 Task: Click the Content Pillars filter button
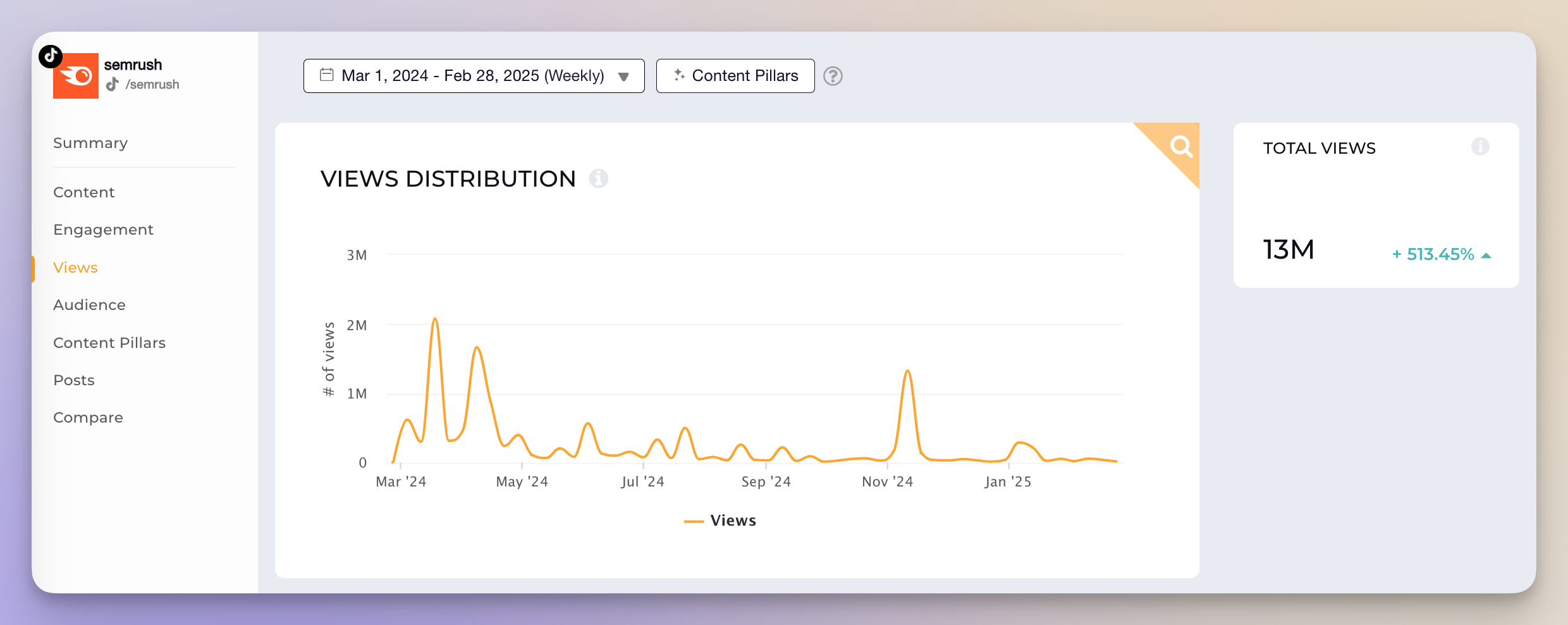point(735,76)
